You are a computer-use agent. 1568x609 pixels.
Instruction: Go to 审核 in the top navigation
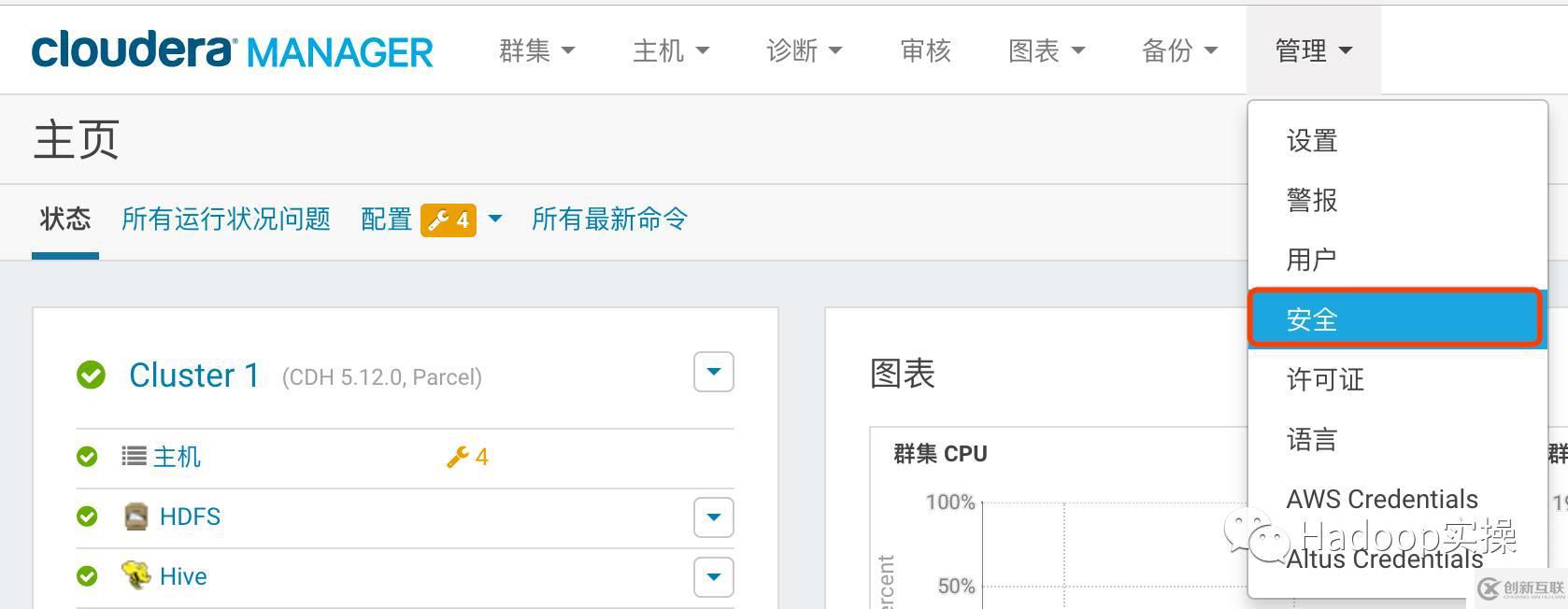[925, 50]
